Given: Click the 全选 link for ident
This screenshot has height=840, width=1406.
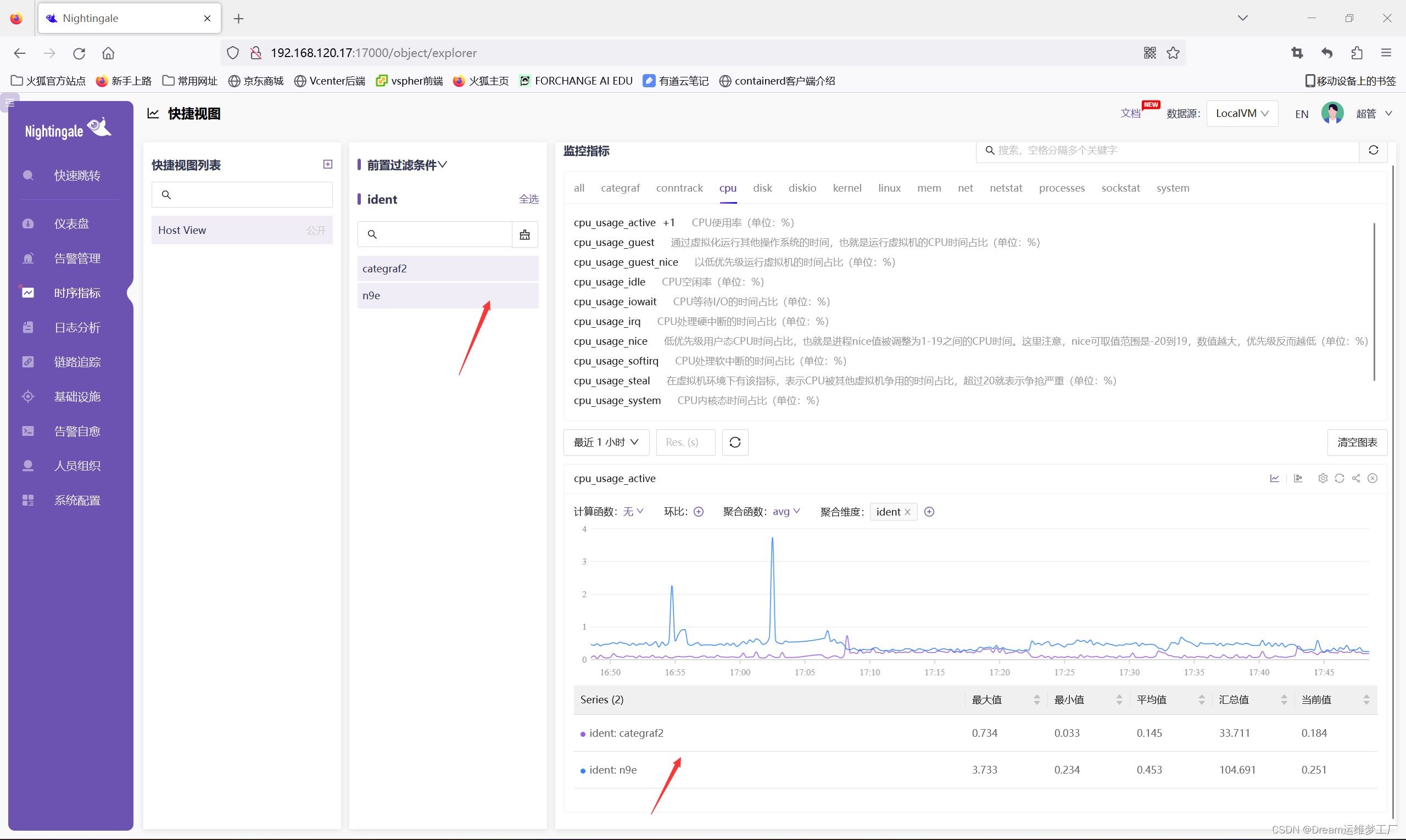Looking at the screenshot, I should [x=528, y=199].
